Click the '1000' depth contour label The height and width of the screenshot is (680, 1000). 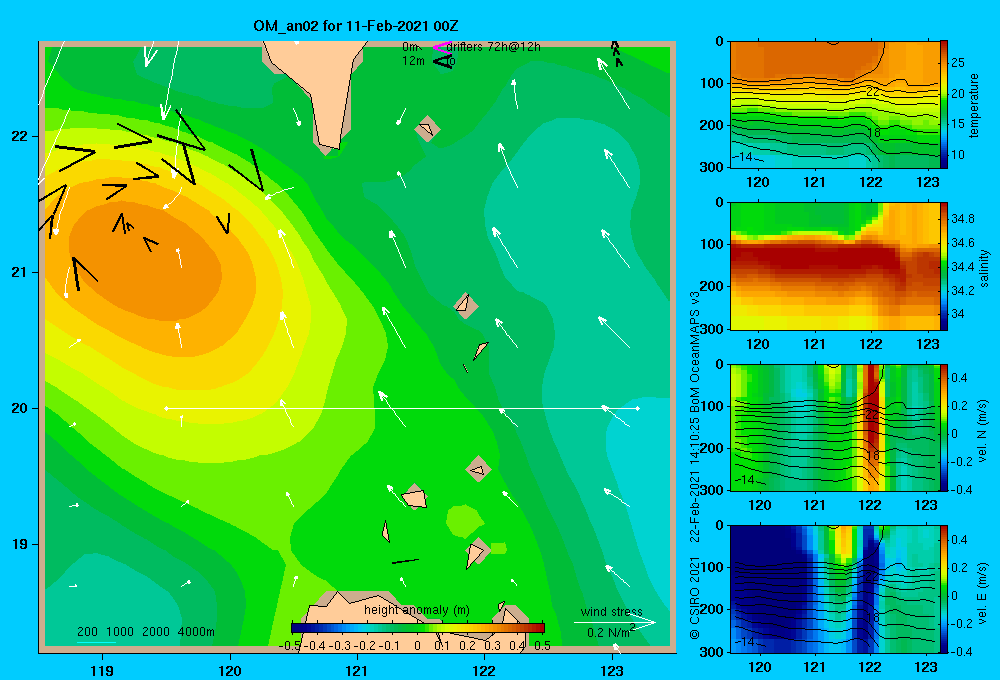tap(119, 632)
